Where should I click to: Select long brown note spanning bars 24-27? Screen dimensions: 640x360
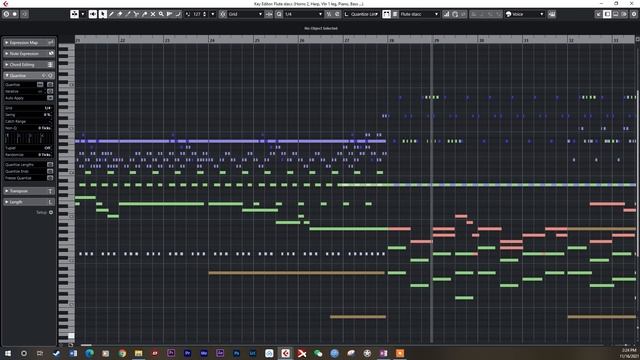point(297,273)
